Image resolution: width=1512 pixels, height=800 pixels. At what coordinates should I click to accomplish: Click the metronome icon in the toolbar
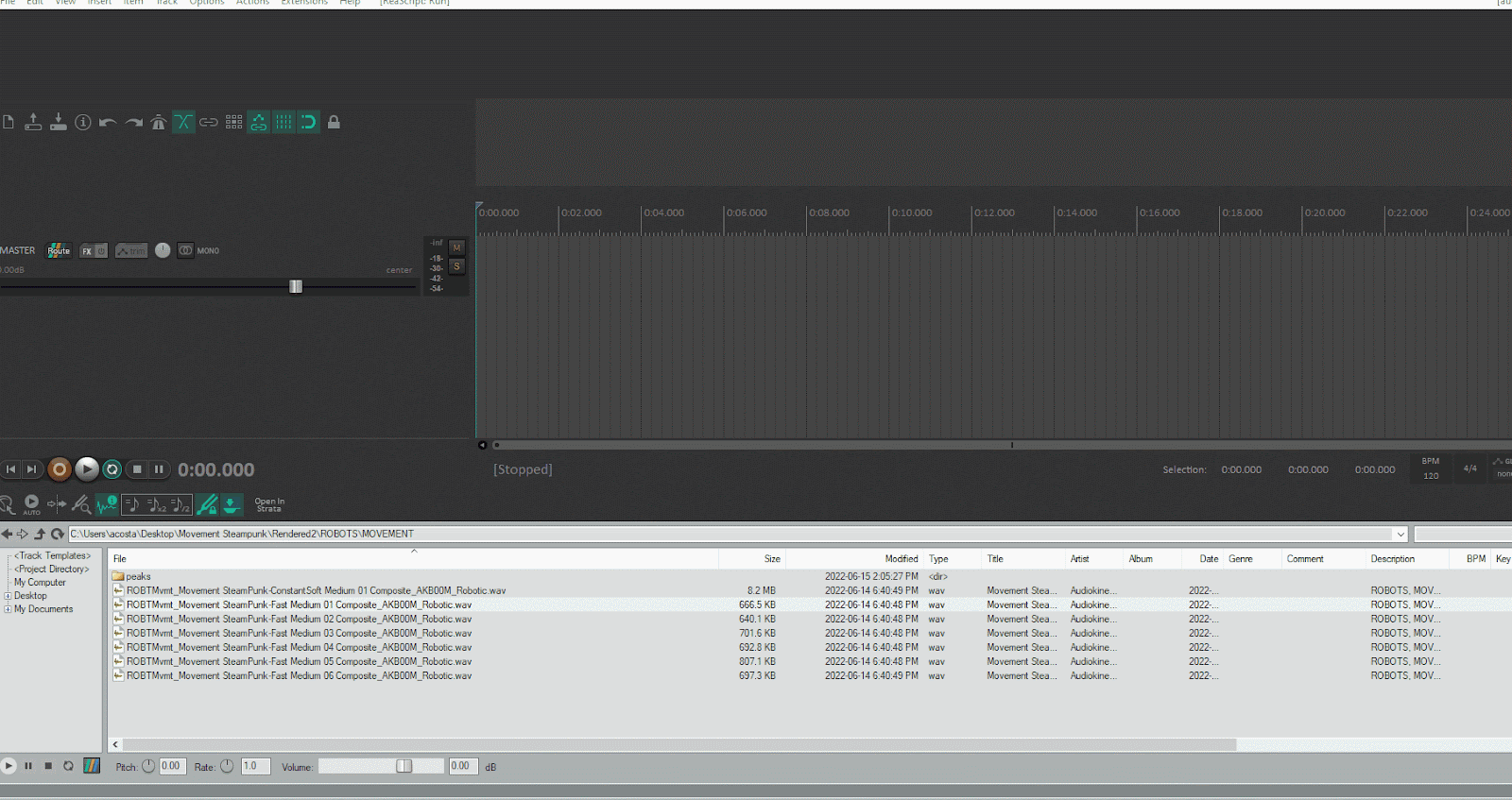point(159,122)
